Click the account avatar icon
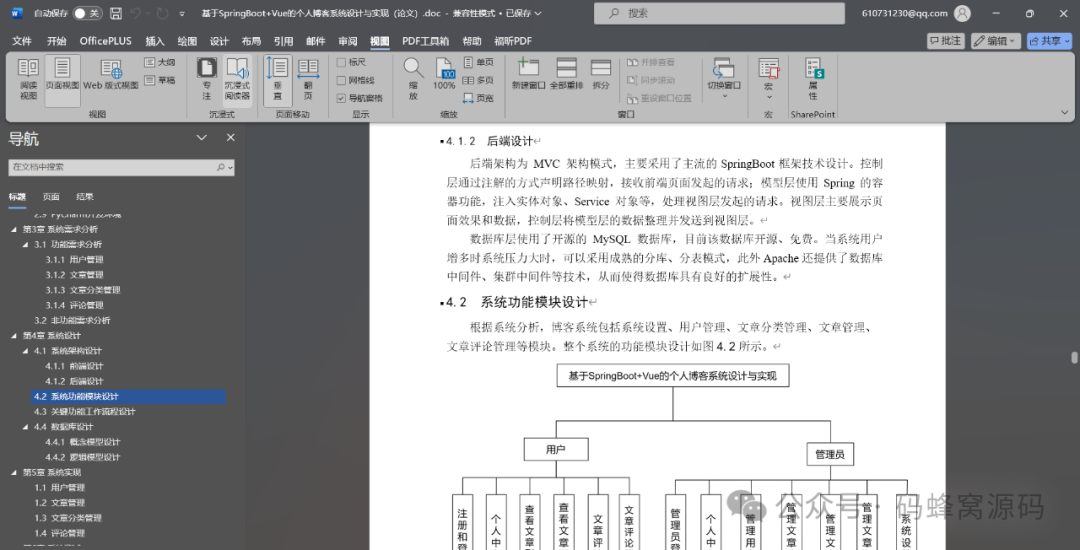Screen dimensions: 1080x550 [x=962, y=13]
